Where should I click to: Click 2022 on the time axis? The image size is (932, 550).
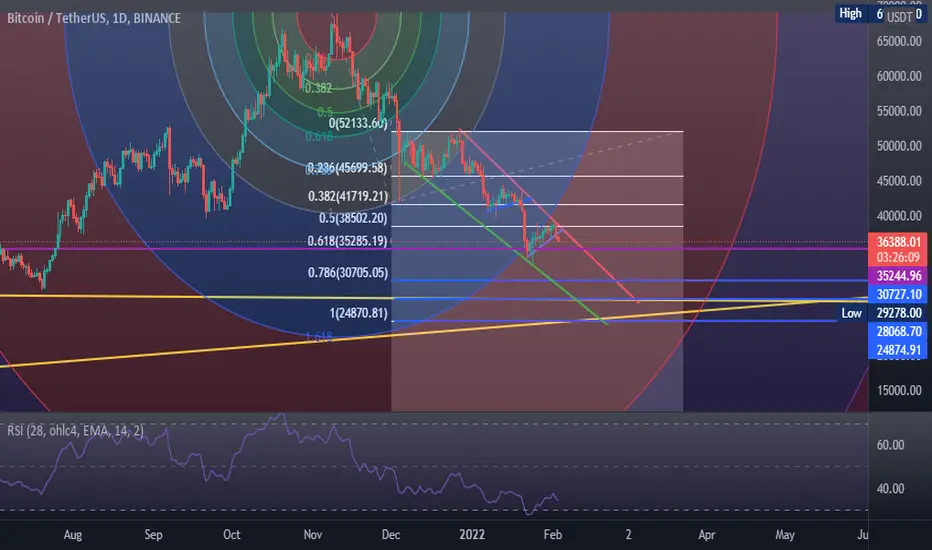pos(472,535)
